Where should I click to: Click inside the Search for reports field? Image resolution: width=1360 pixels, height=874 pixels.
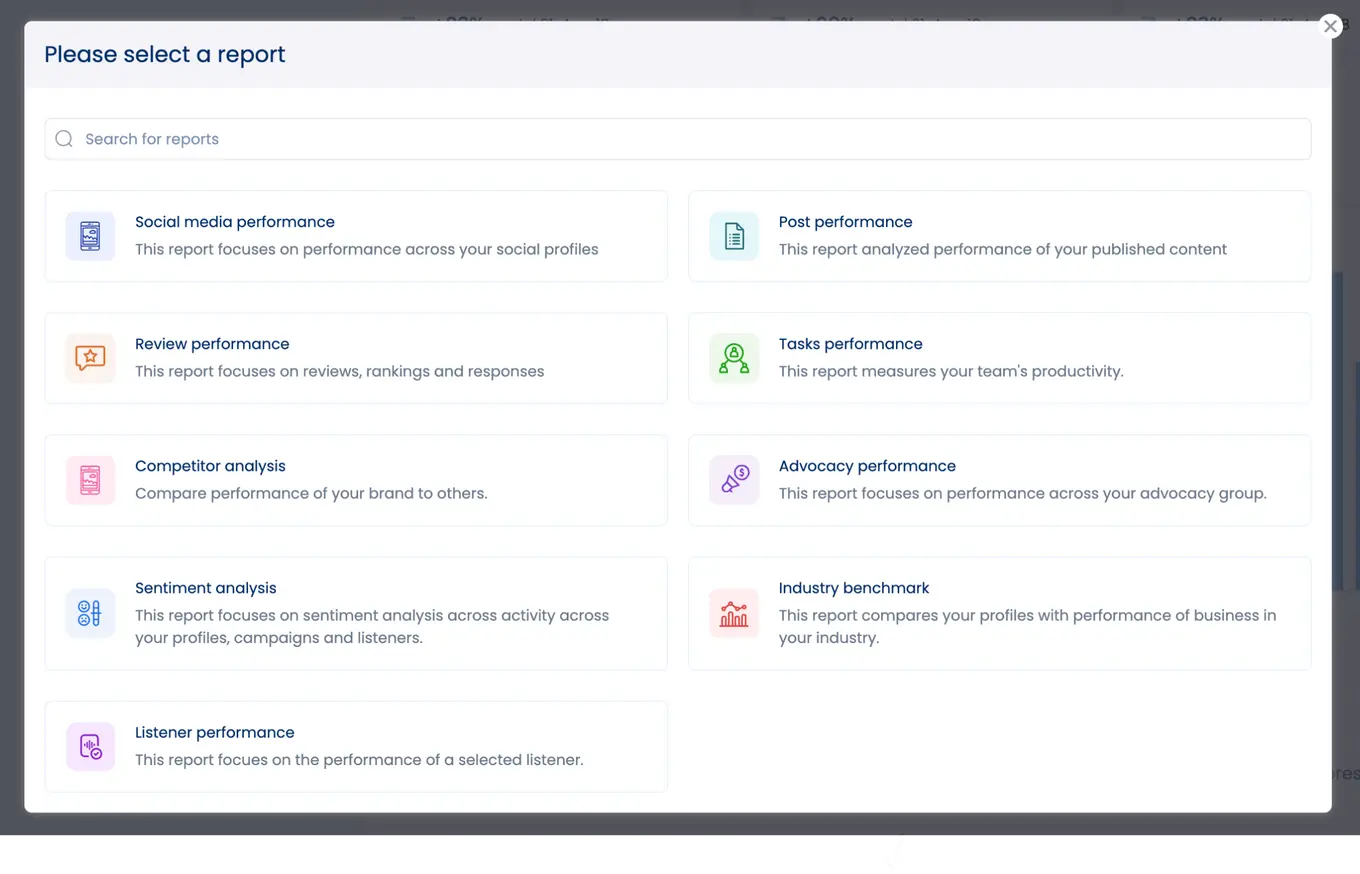(x=400, y=138)
